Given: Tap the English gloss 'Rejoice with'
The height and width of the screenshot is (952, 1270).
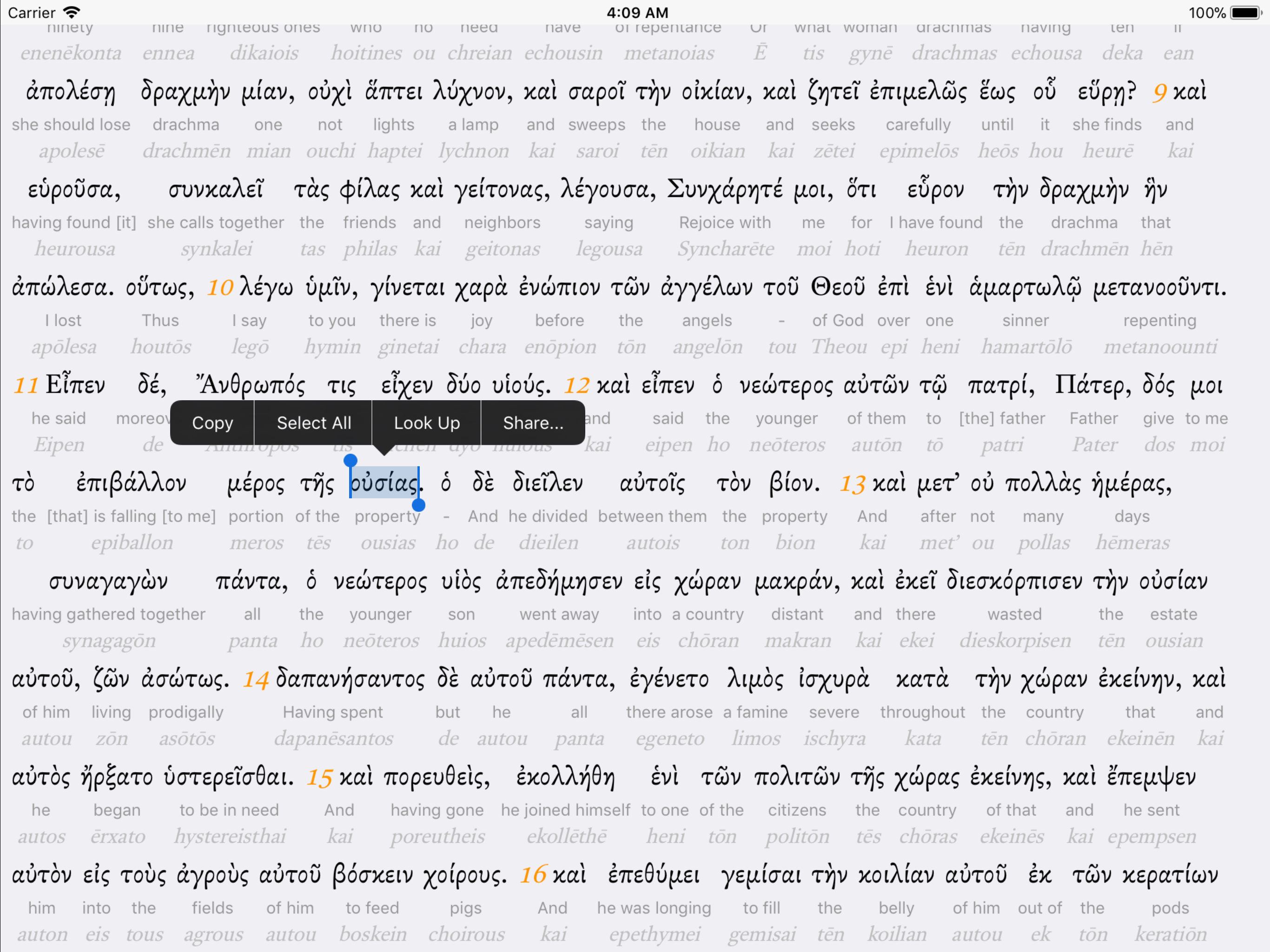Looking at the screenshot, I should point(725,222).
